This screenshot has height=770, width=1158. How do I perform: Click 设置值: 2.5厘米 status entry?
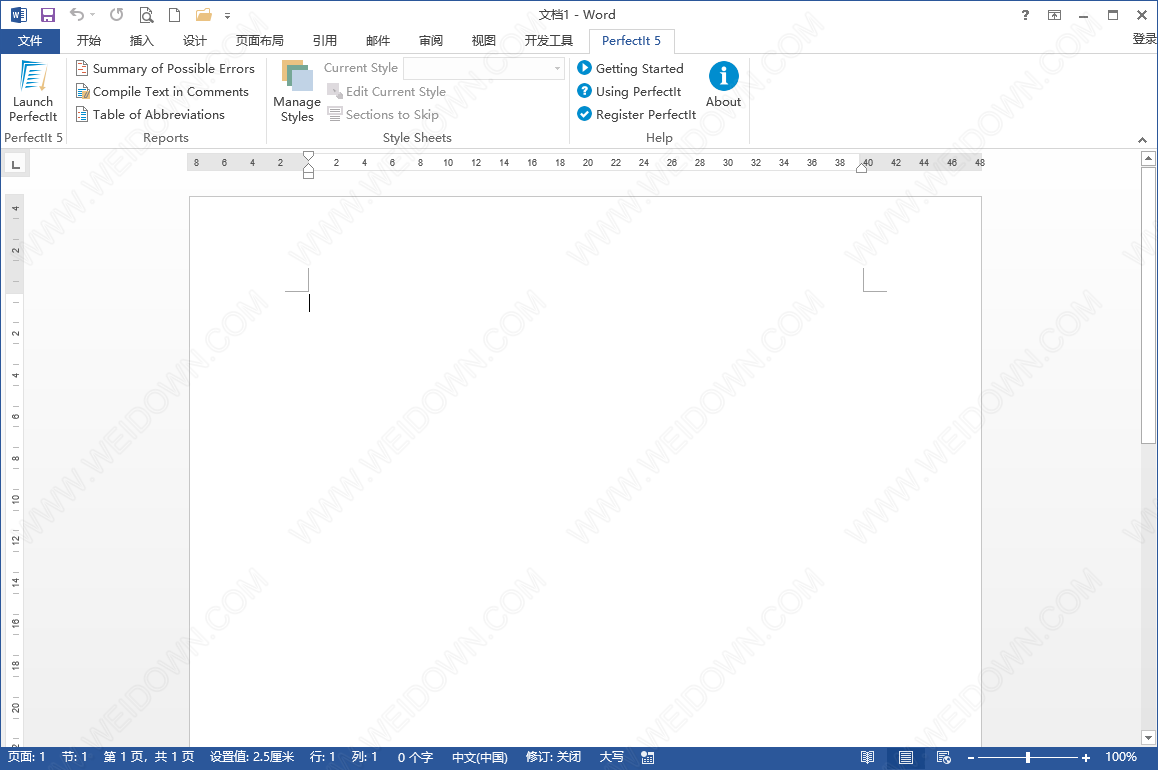point(252,757)
